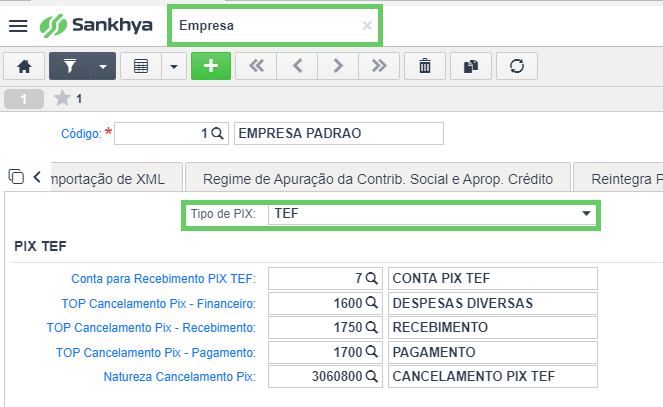Click the PAGAMENTO description field
This screenshot has height=407, width=663.
coord(493,352)
